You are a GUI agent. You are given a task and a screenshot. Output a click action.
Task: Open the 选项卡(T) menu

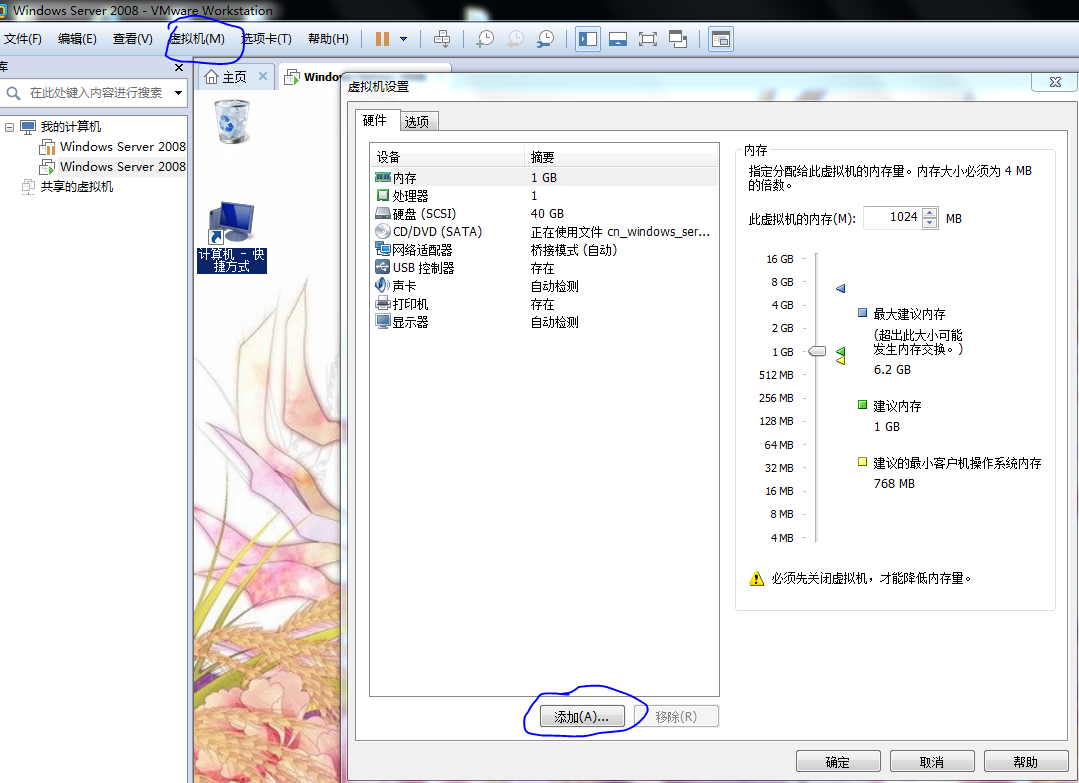pos(266,39)
